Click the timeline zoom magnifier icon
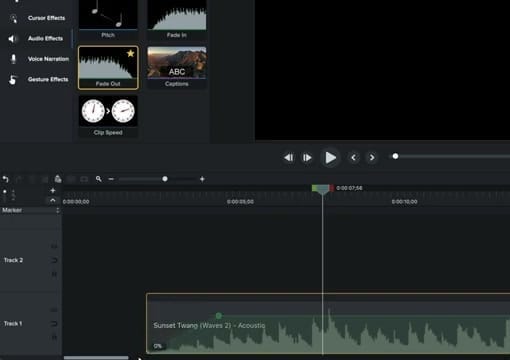The width and height of the screenshot is (510, 360). point(98,179)
